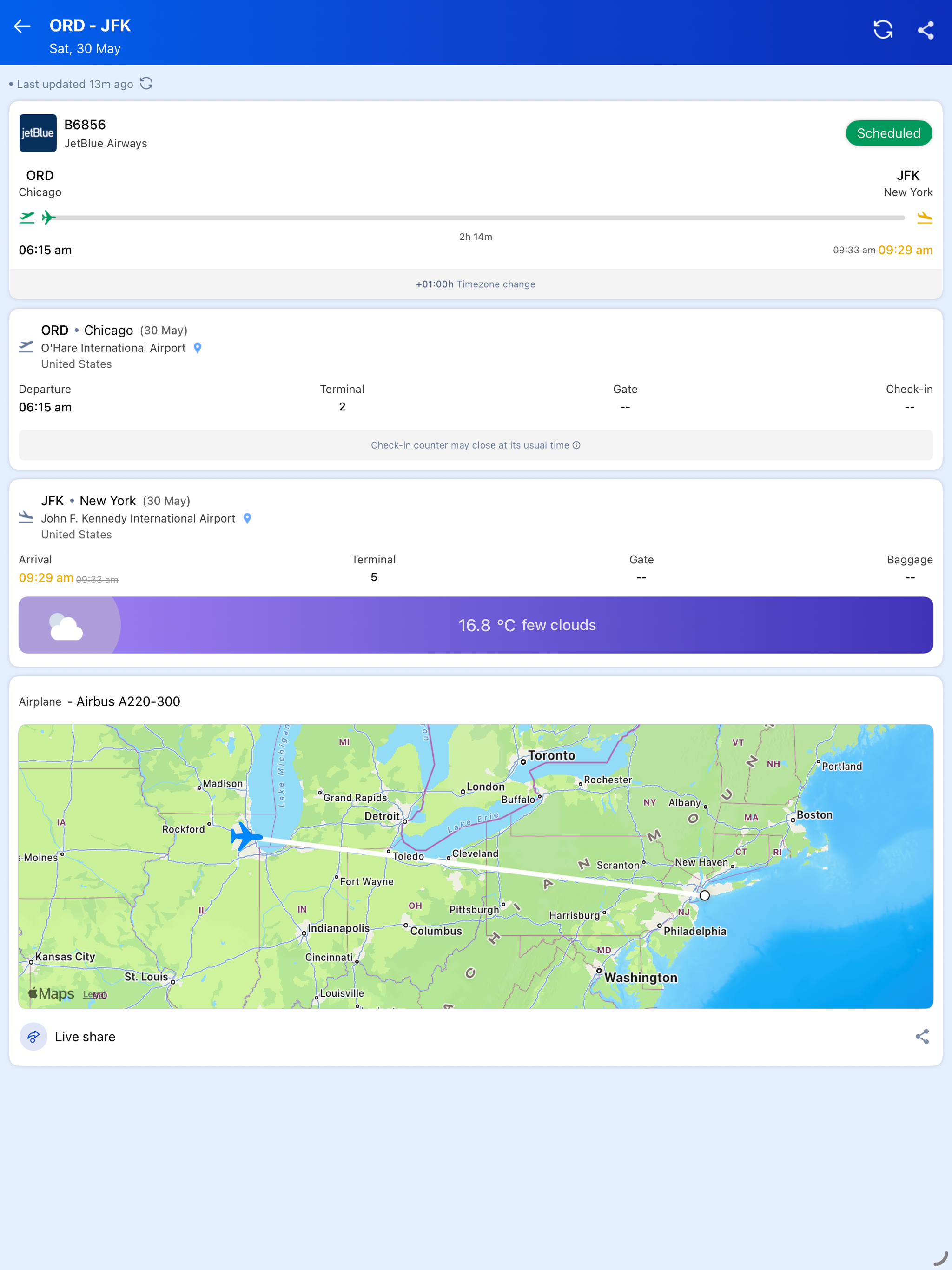The height and width of the screenshot is (1270, 952).
Task: Tap the Airbus A220-300 airplane label
Action: (x=128, y=701)
